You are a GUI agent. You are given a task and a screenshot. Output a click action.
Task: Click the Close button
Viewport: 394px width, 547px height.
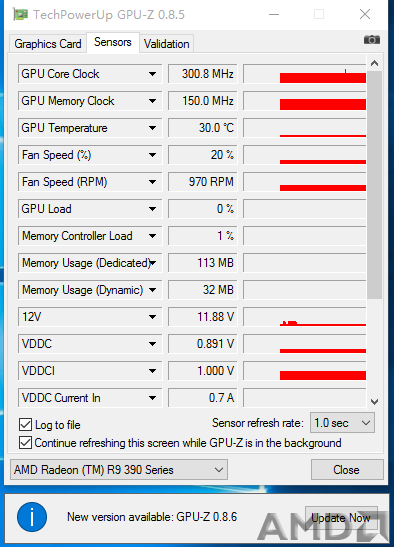click(x=347, y=470)
